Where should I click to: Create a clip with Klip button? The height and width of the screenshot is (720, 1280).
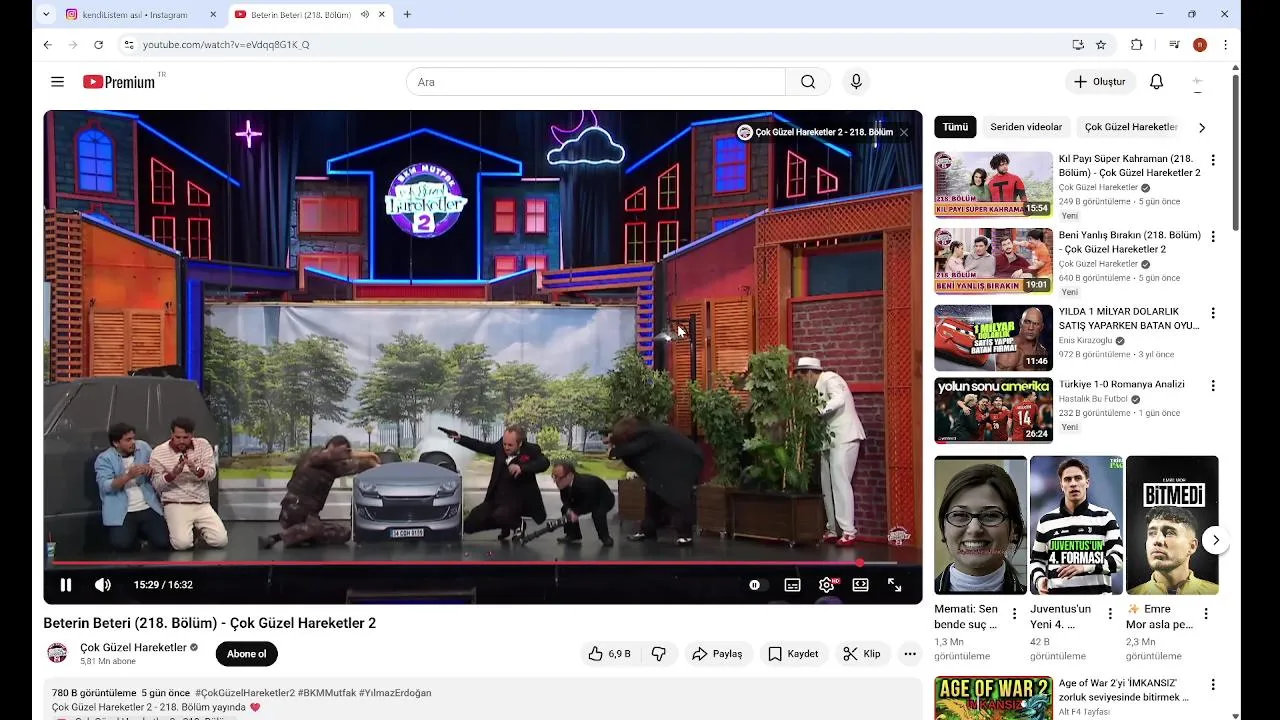tap(862, 654)
